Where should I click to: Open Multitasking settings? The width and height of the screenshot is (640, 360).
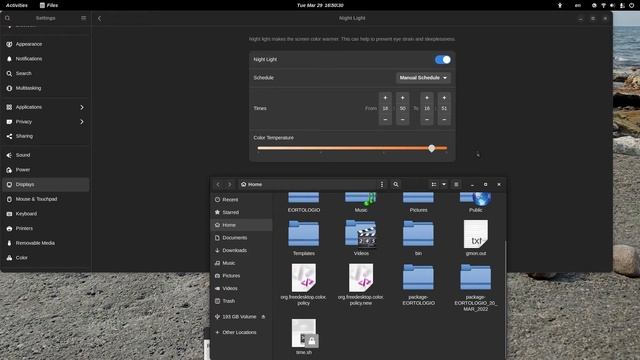coord(45,88)
